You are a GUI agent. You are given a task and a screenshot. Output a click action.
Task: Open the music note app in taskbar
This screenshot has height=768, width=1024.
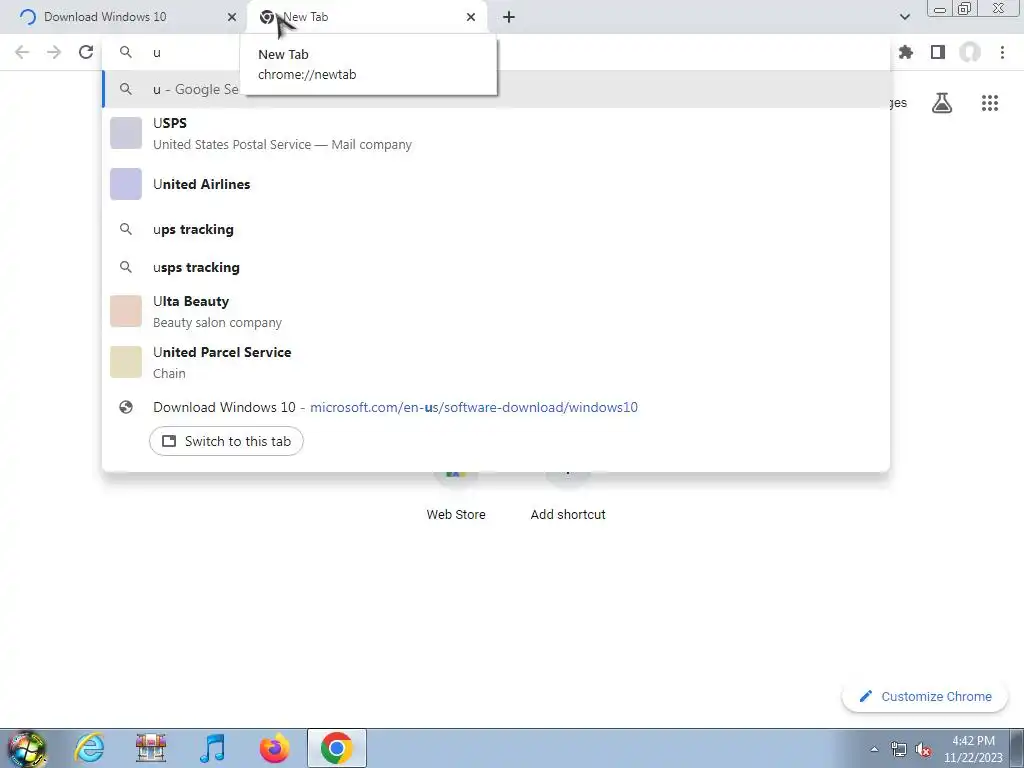click(213, 748)
